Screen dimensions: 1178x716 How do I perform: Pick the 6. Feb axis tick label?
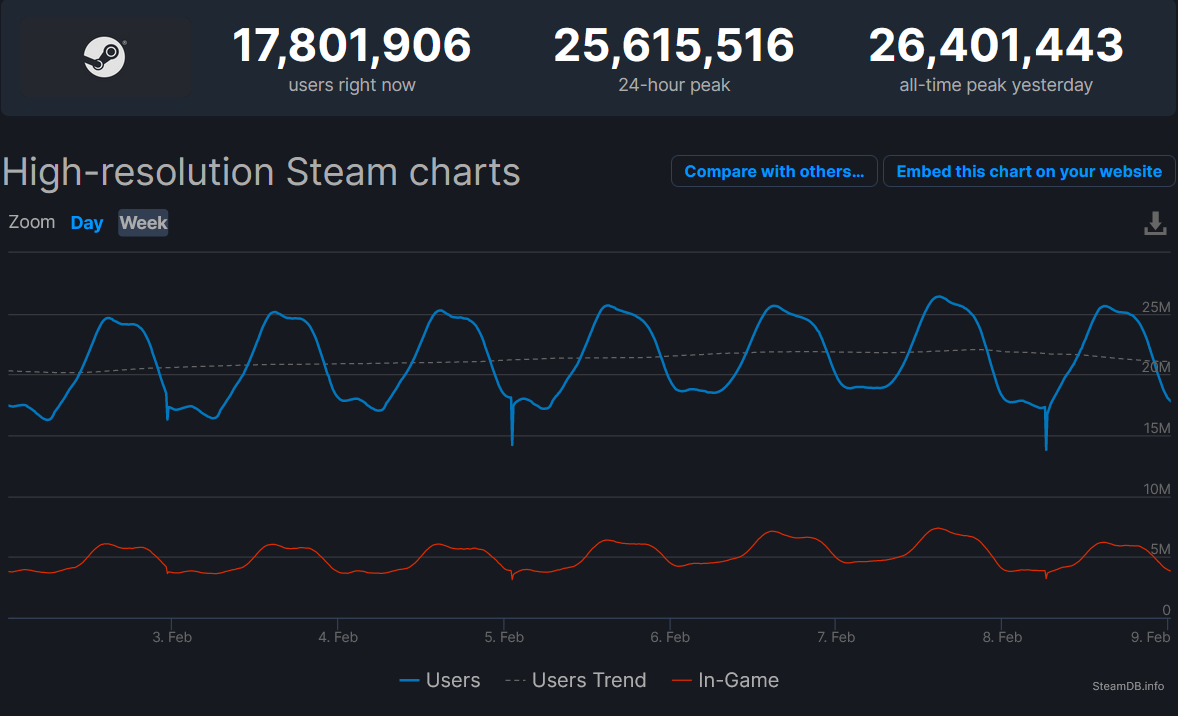670,637
